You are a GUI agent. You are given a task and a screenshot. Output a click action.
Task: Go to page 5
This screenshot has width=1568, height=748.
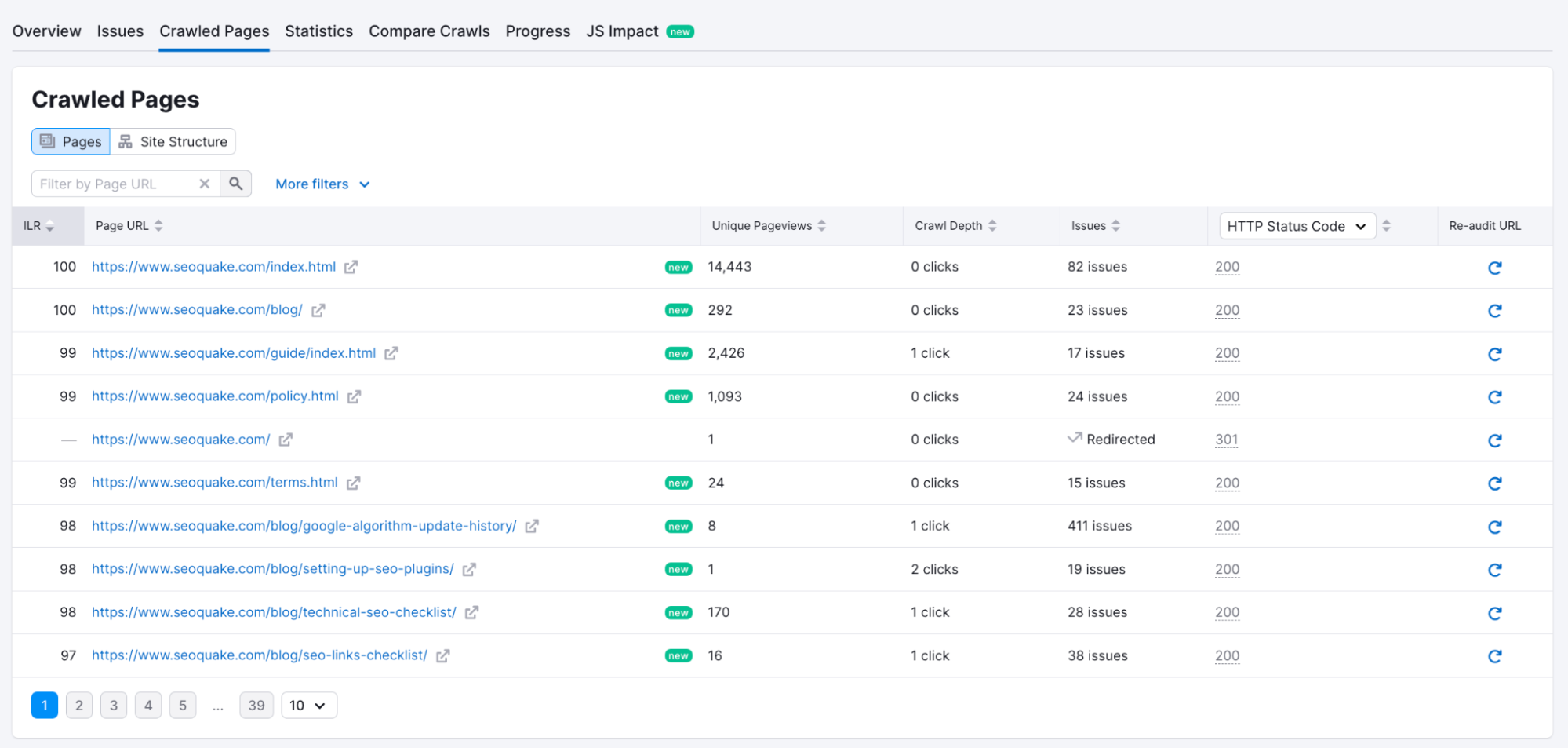point(183,705)
